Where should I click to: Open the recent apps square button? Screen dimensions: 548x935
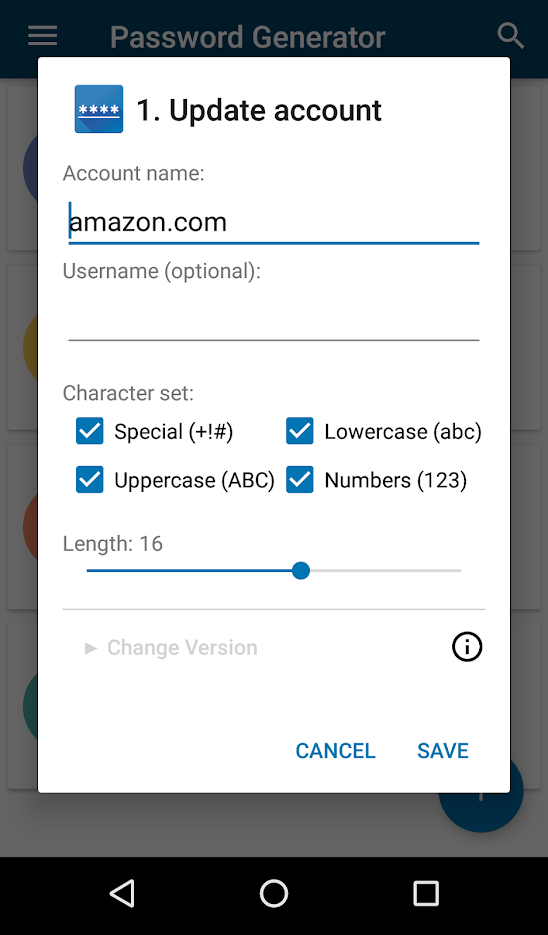click(x=426, y=894)
